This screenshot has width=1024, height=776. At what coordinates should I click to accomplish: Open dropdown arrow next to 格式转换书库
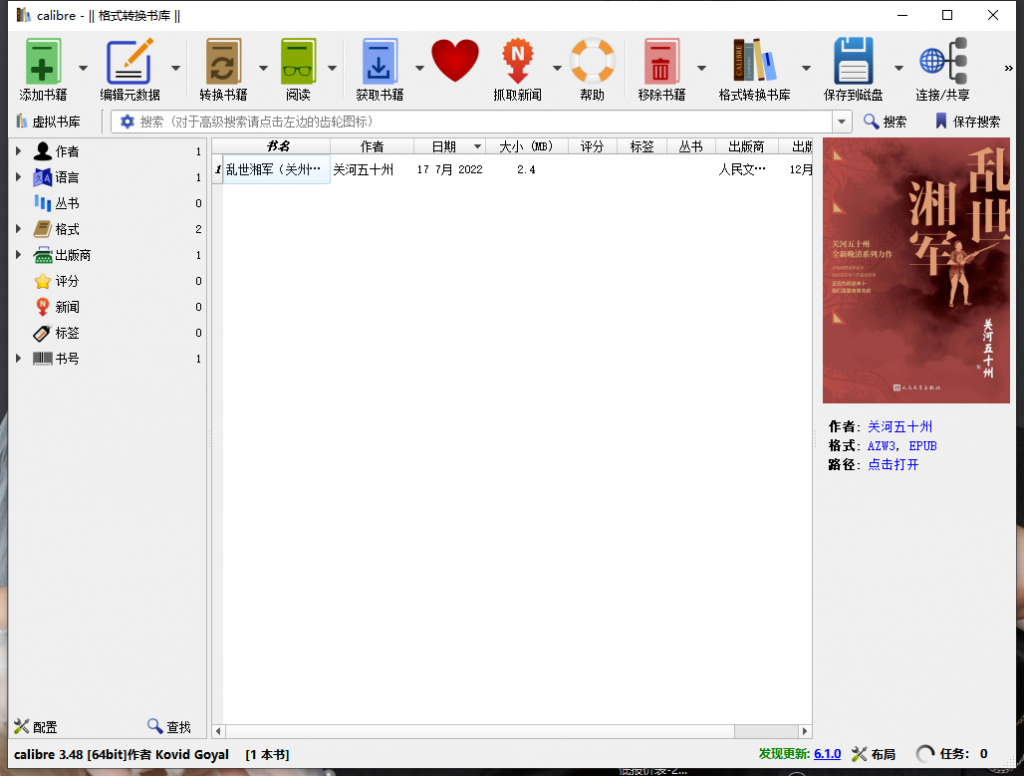807,68
